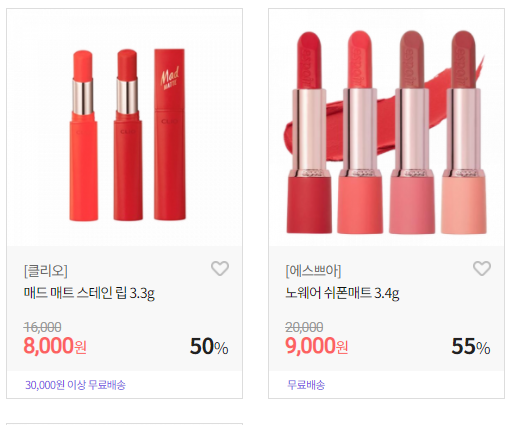Click the Mad Matte lipstick cap image
The width and height of the screenshot is (530, 425).
(x=170, y=134)
